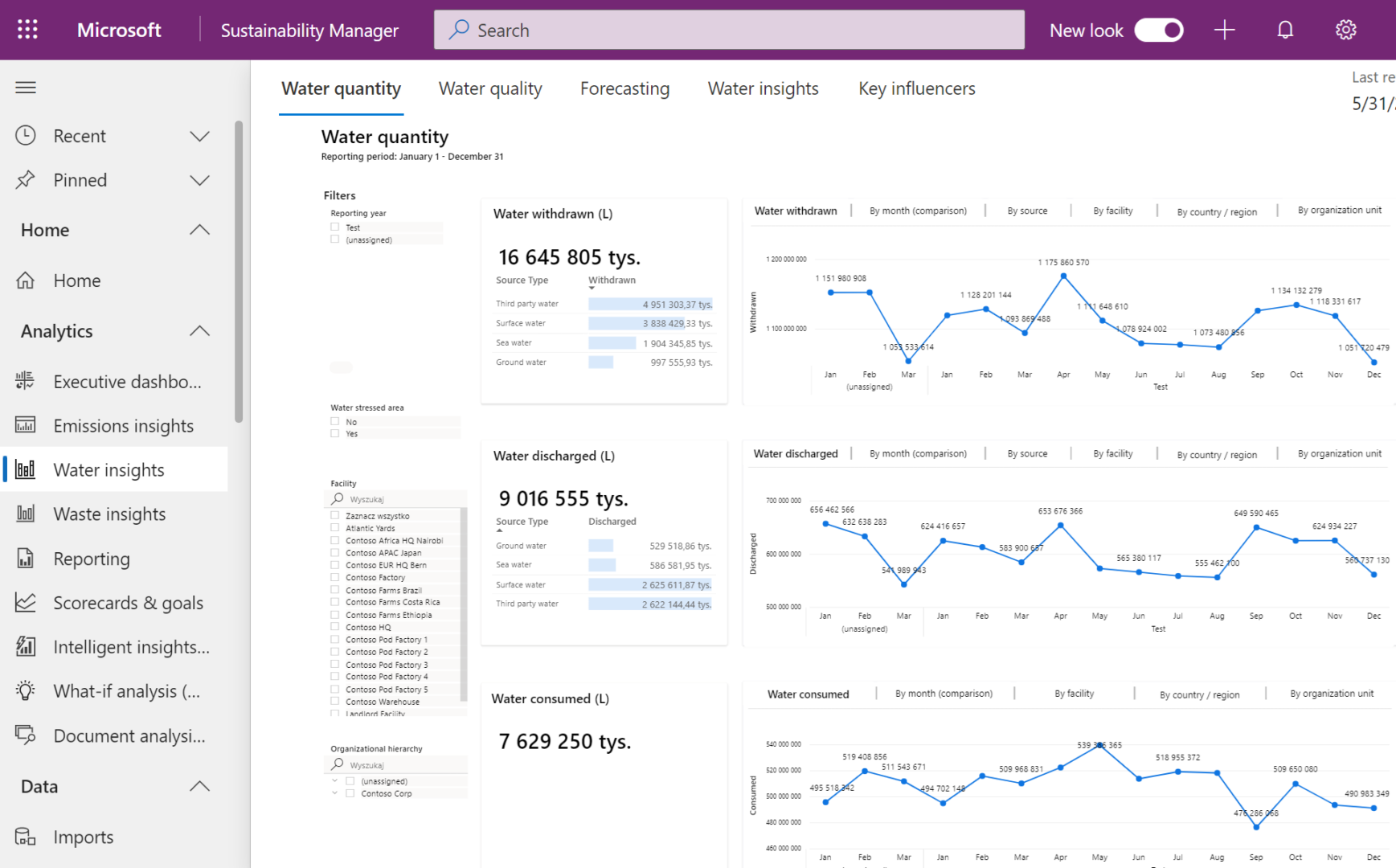Click the What-if analysis lightbulb icon

point(26,690)
